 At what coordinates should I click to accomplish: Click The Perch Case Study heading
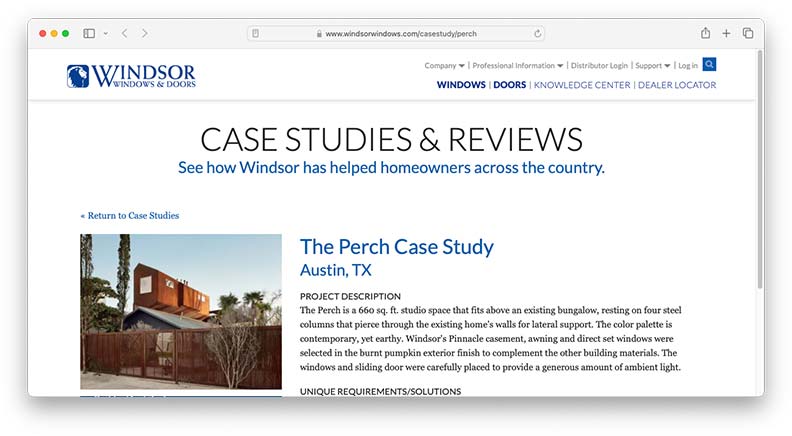397,247
